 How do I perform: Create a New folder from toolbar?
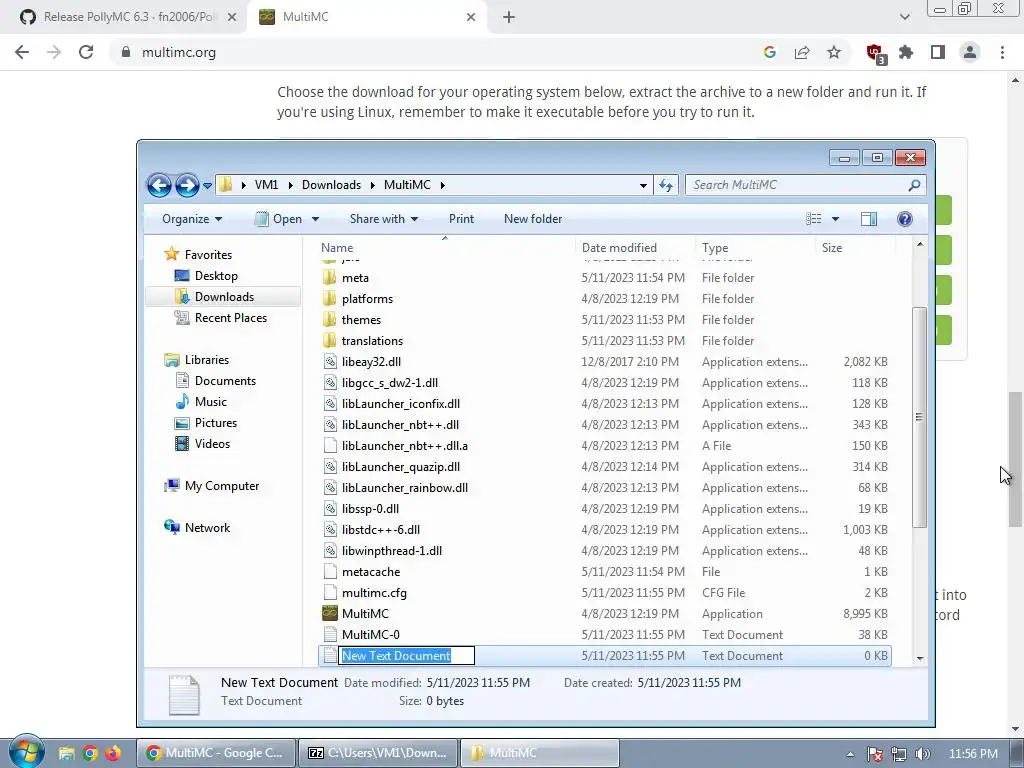point(533,219)
